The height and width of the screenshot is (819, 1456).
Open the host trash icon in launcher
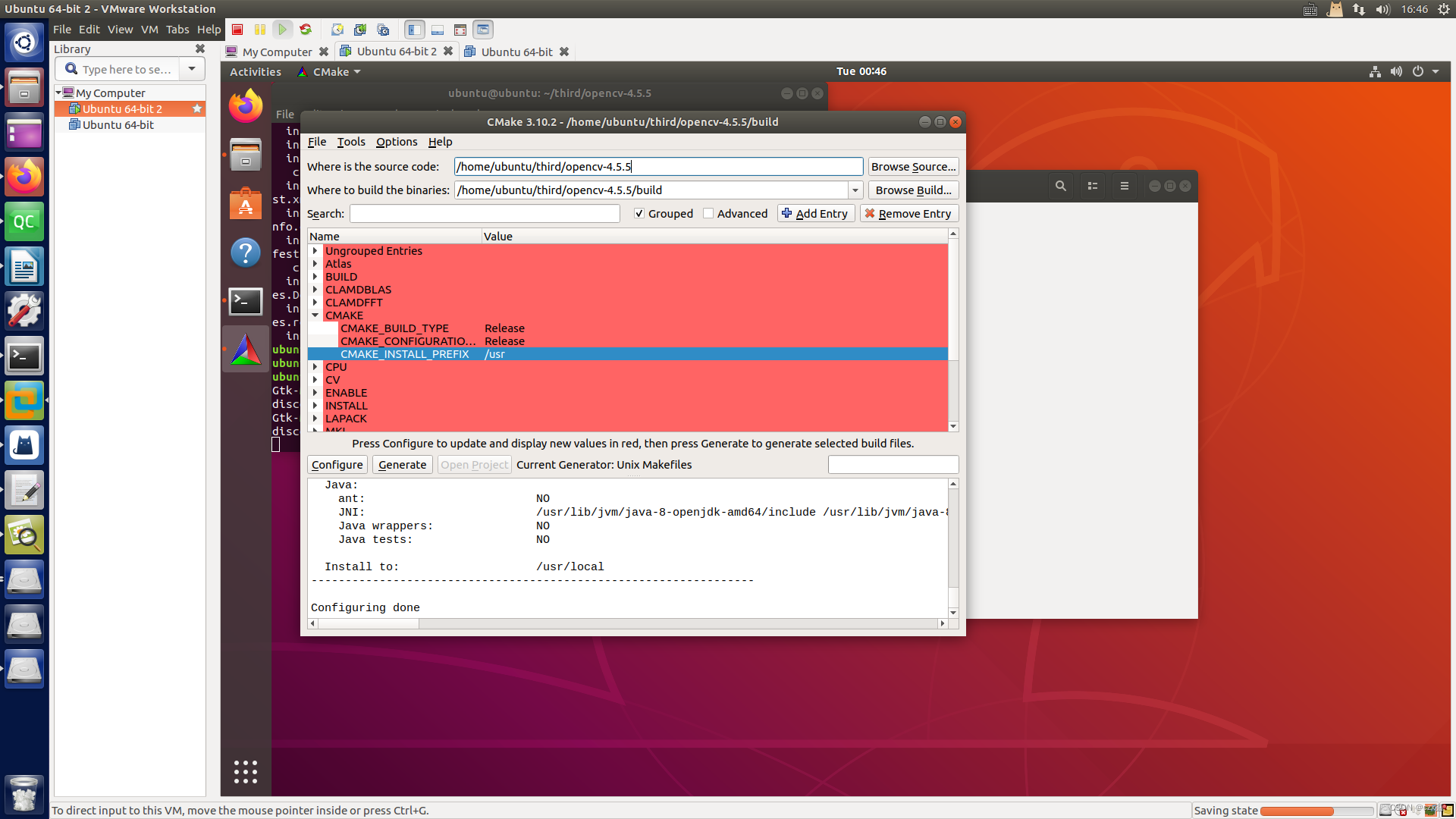coord(24,794)
